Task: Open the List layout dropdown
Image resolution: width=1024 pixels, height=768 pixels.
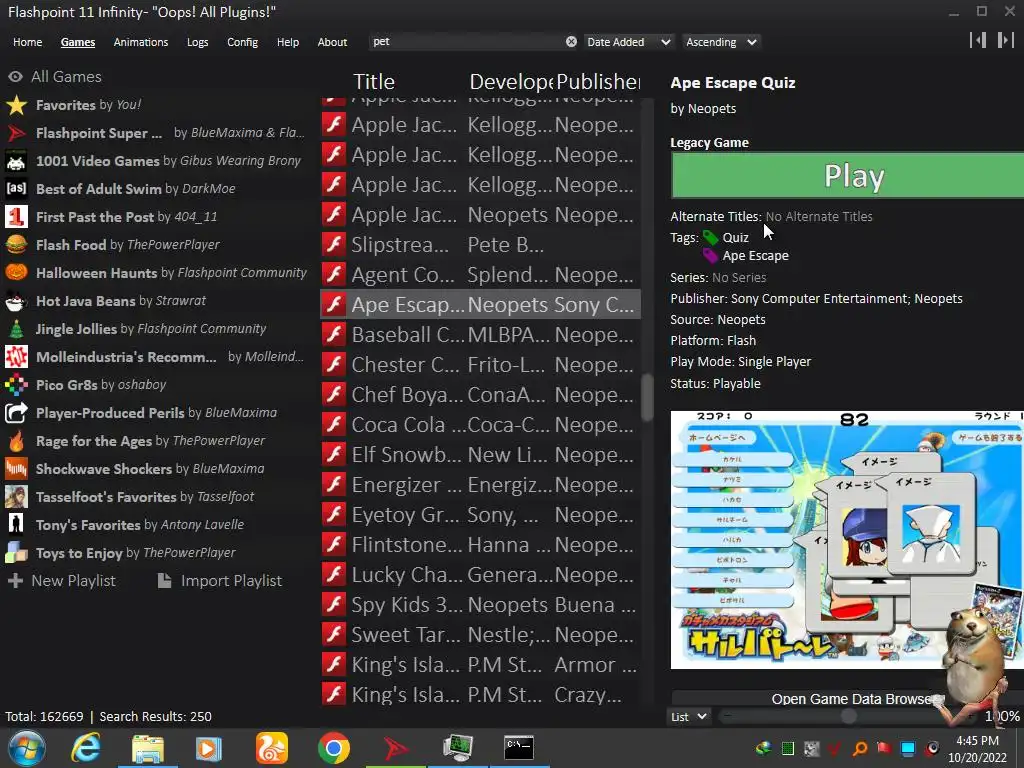Action: [x=689, y=716]
